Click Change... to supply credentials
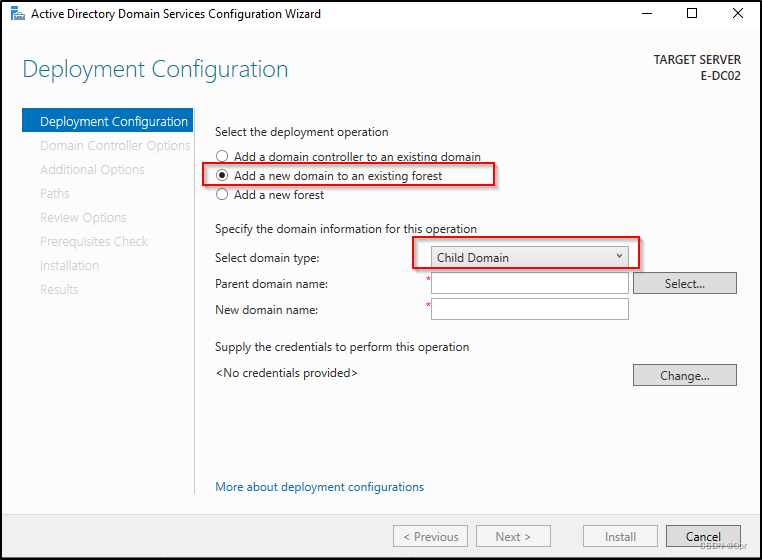 tap(685, 375)
